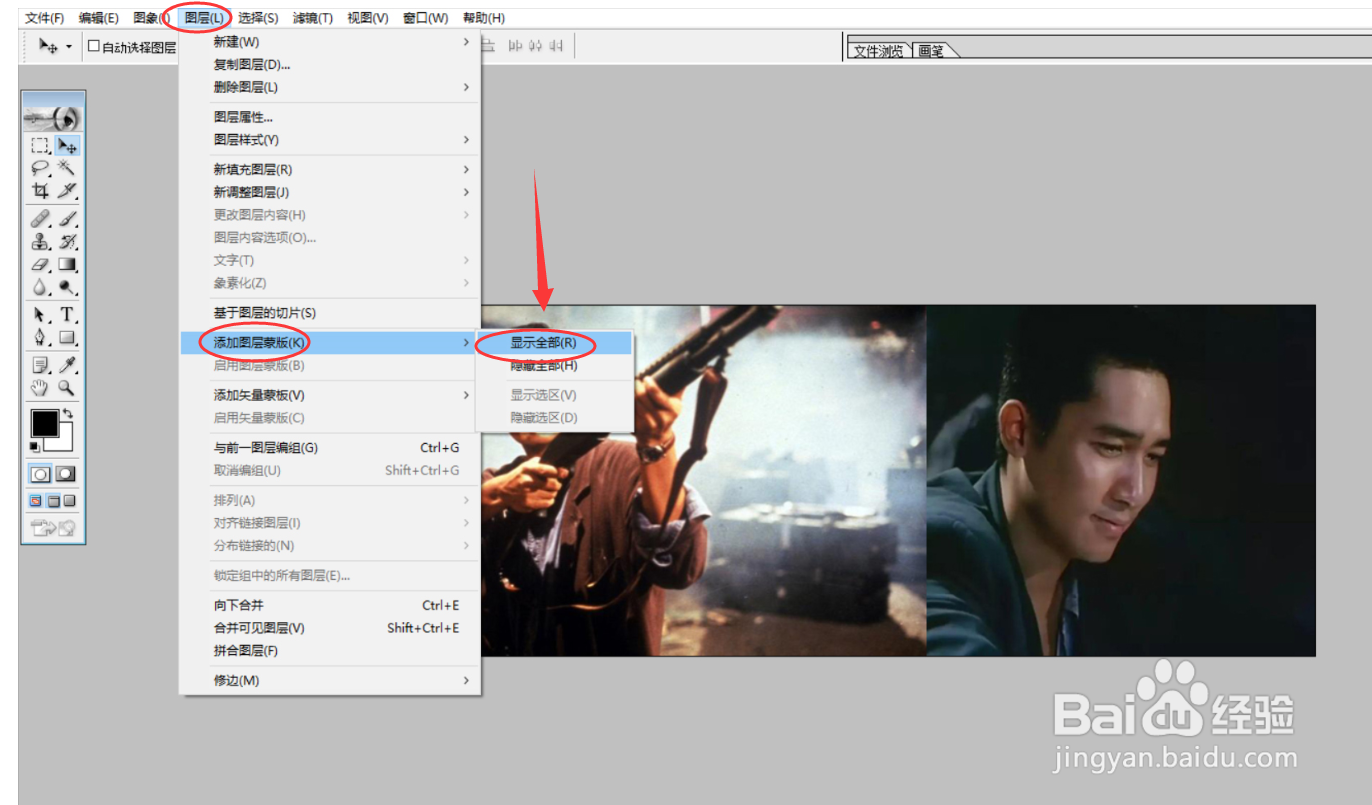Expand the 修边(M) submenu arrow
The image size is (1372, 805).
466,680
